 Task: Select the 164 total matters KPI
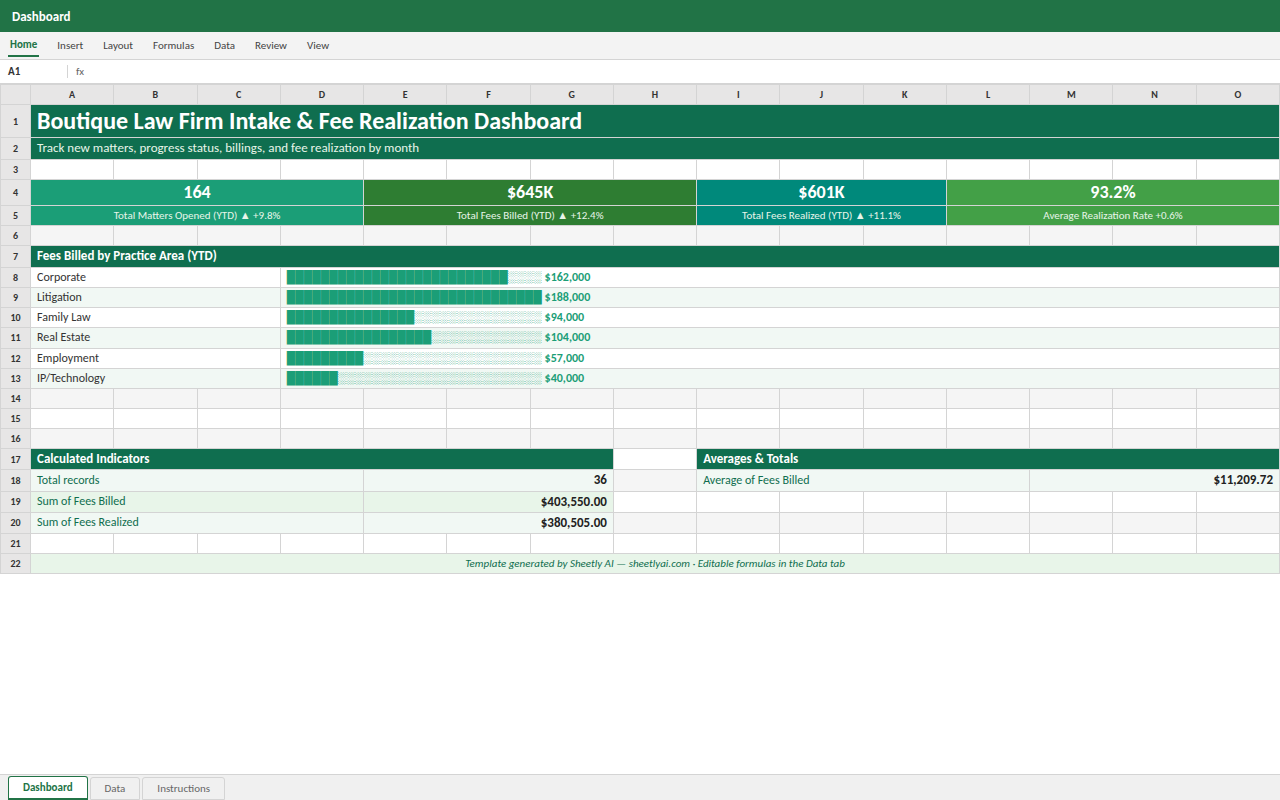tap(197, 192)
